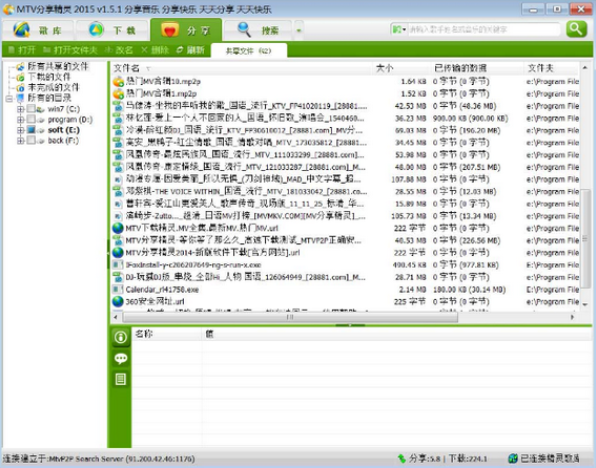The height and width of the screenshot is (468, 596).
Task: Click icon of MTV分享精灵-等你等了那么久 row
Action: pos(118,240)
